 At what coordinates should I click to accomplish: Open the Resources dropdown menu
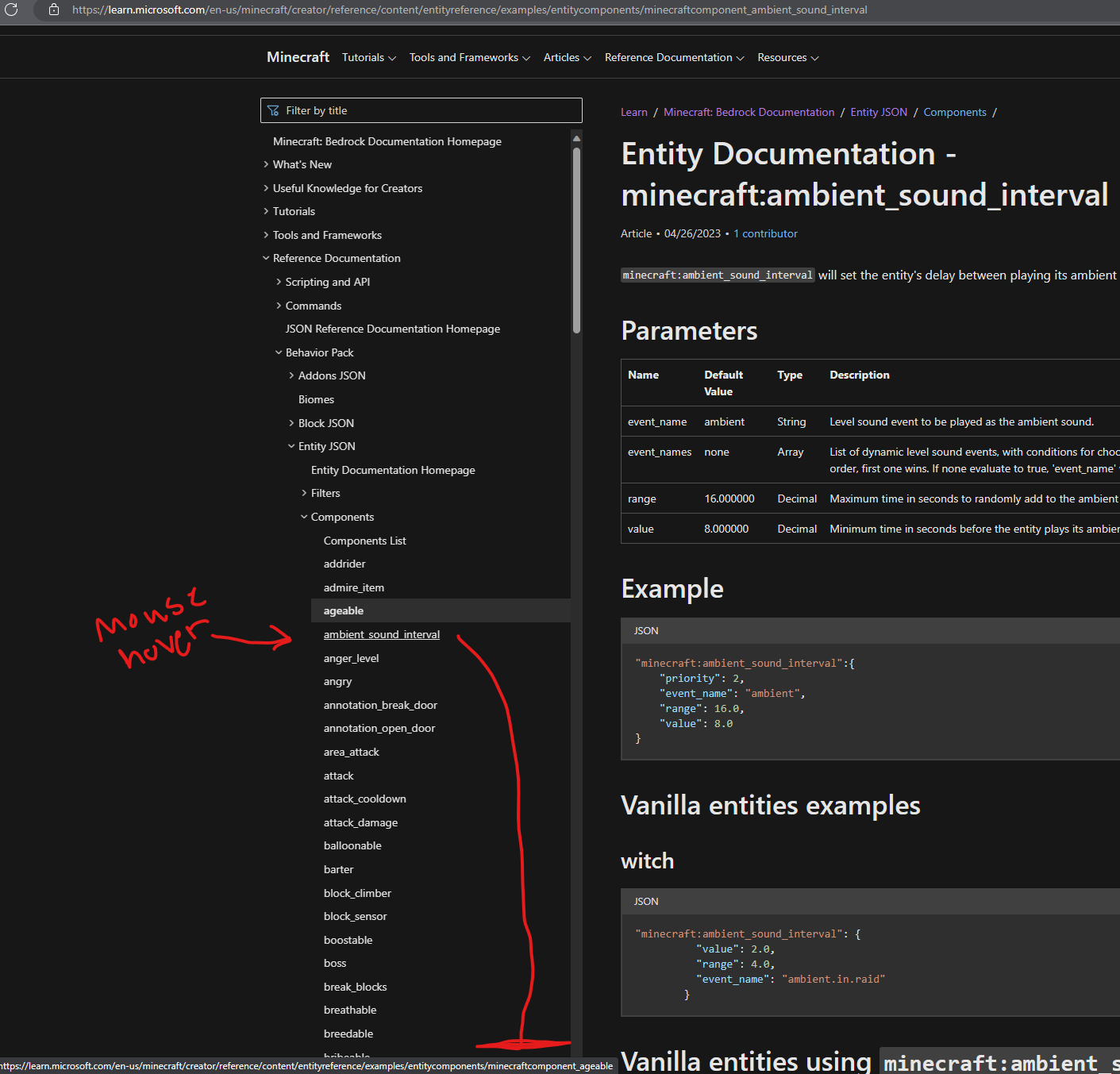point(788,57)
